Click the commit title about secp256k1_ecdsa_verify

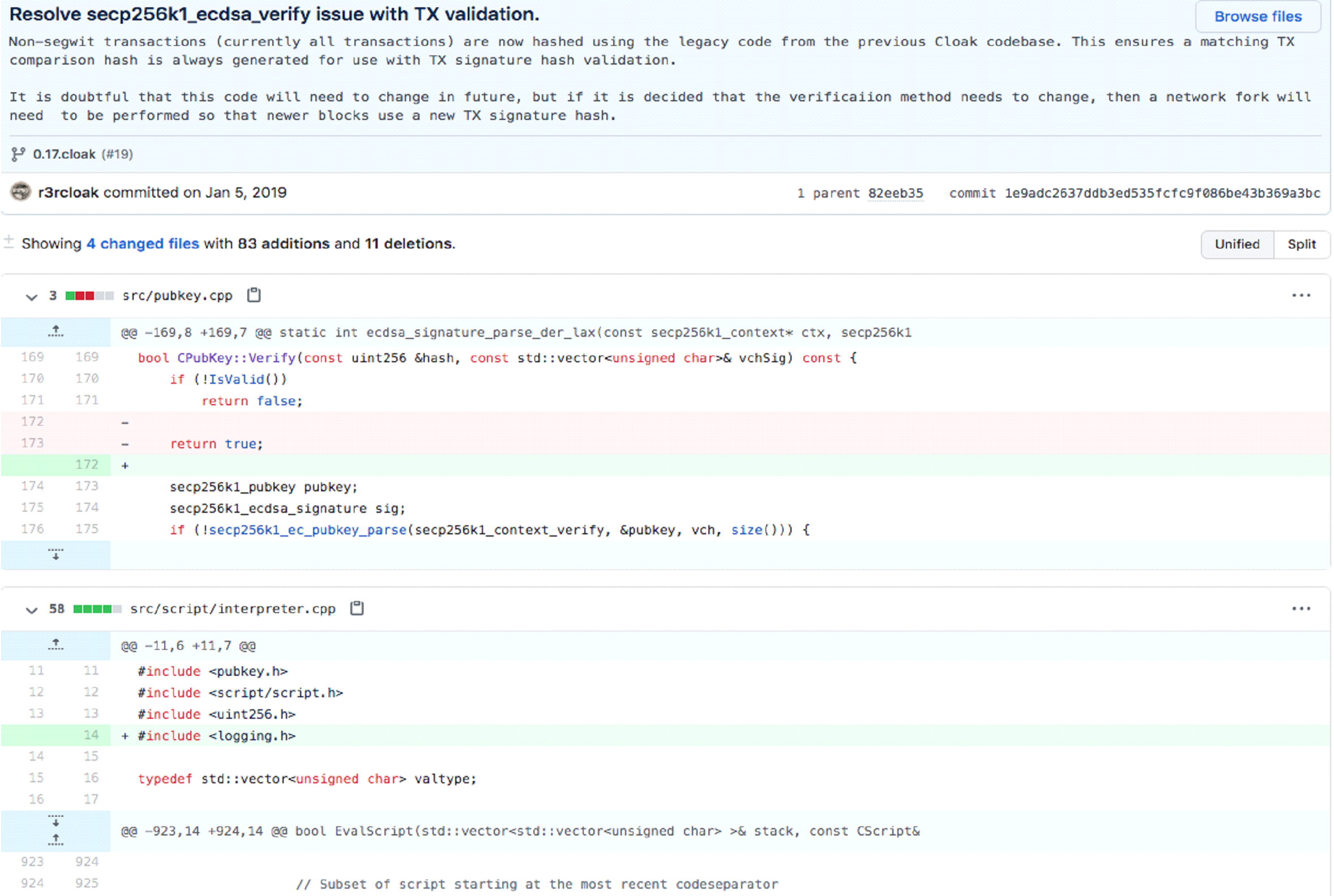coord(275,14)
